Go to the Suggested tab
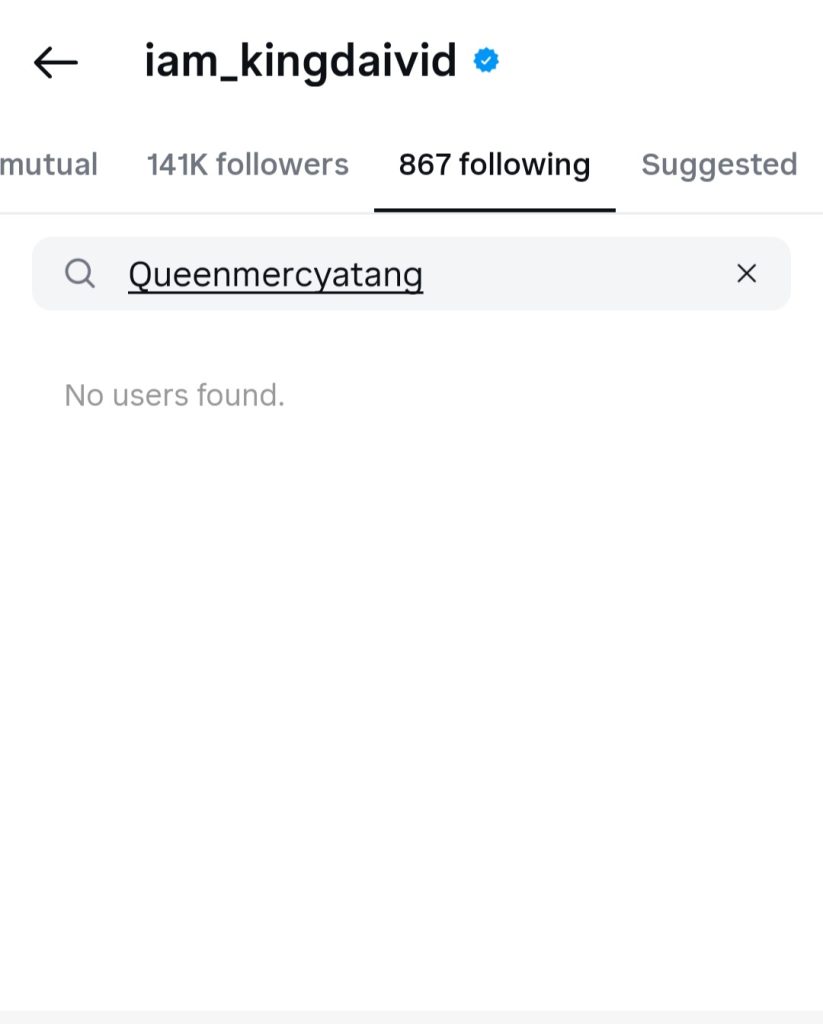 719,164
